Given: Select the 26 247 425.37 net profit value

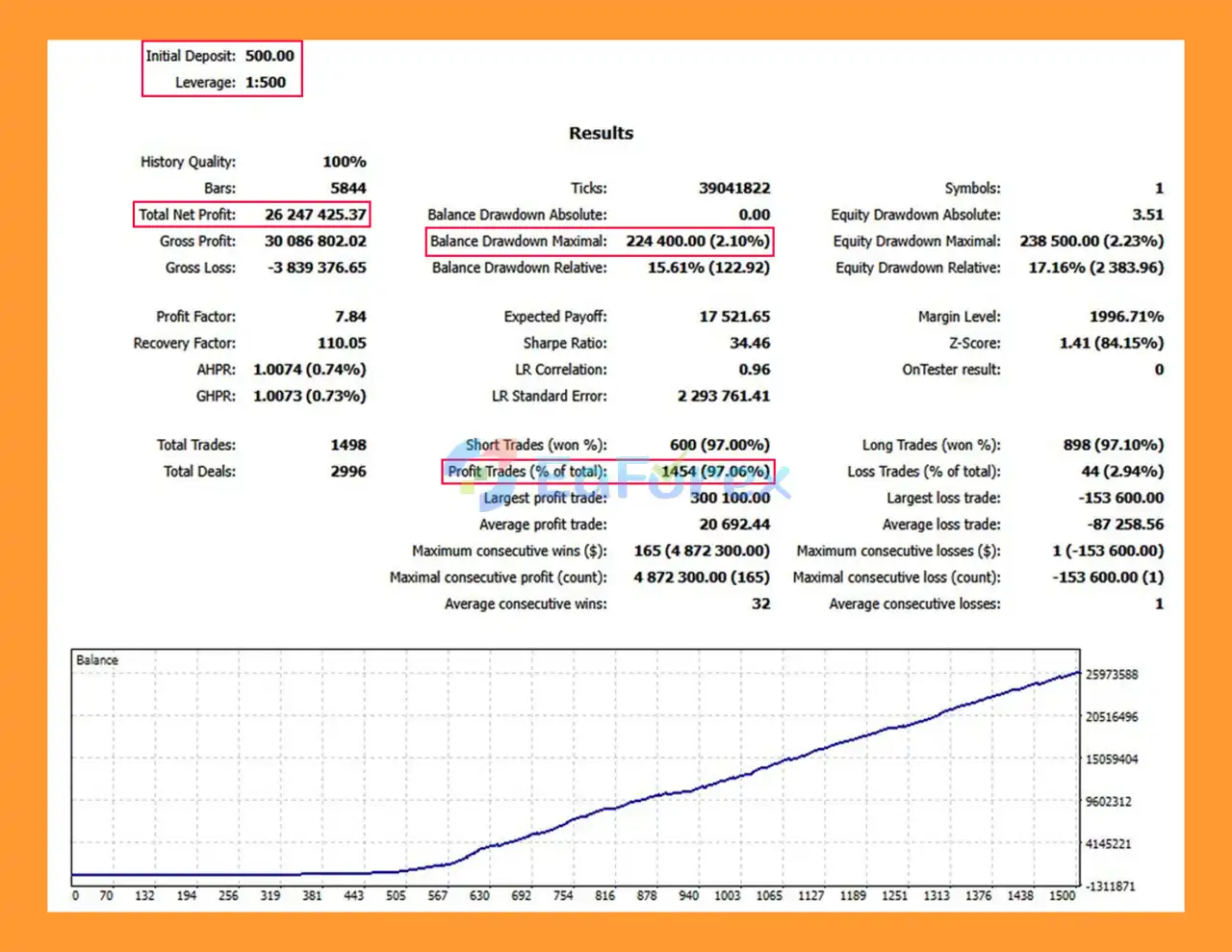Looking at the screenshot, I should (x=315, y=215).
